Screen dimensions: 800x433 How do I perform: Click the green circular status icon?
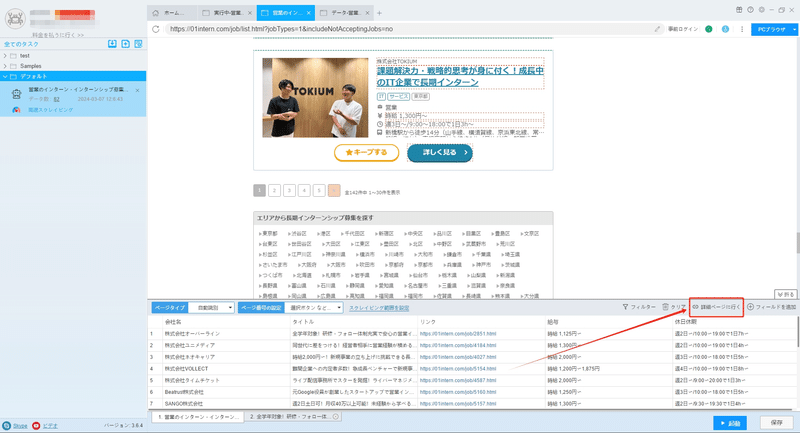709,29
